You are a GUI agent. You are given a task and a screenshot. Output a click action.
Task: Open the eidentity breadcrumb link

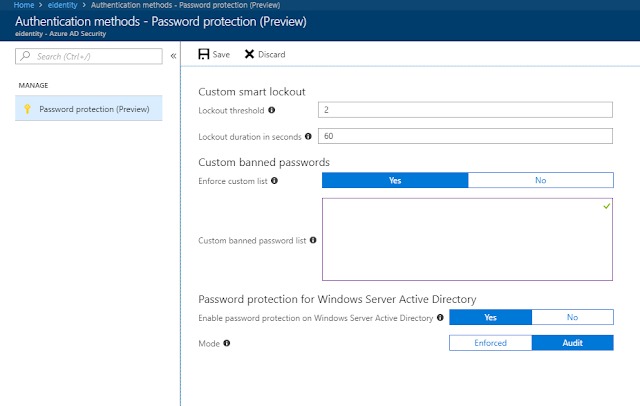pos(62,5)
